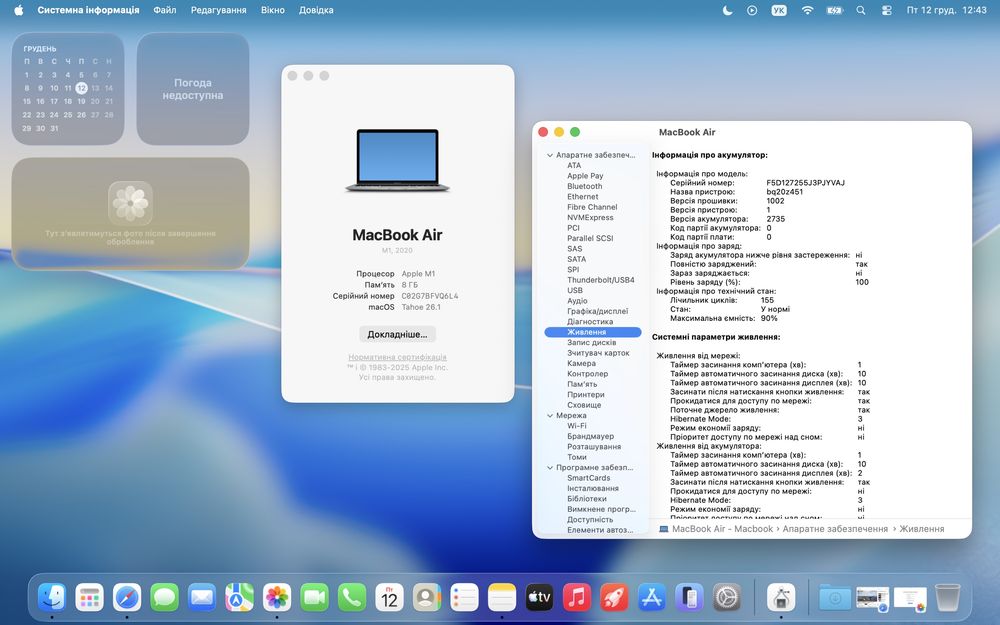Select Wi-Fi under Мережа
This screenshot has height=625, width=1000.
click(577, 426)
